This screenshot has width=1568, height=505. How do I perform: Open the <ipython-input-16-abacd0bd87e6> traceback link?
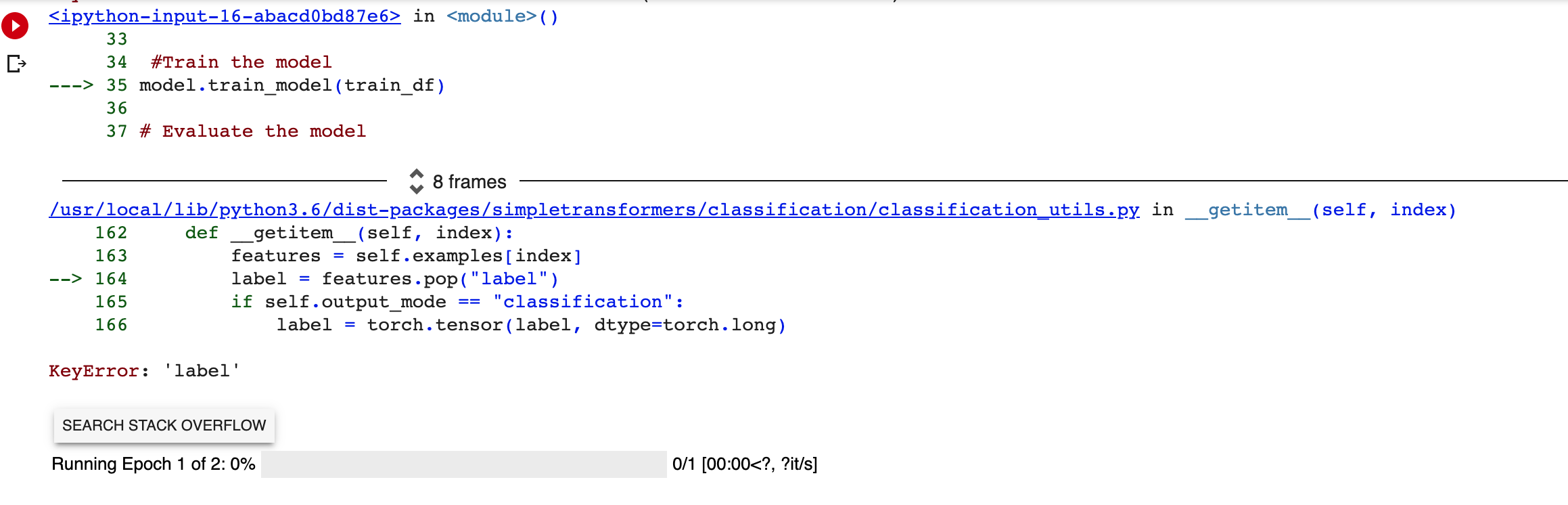223,15
